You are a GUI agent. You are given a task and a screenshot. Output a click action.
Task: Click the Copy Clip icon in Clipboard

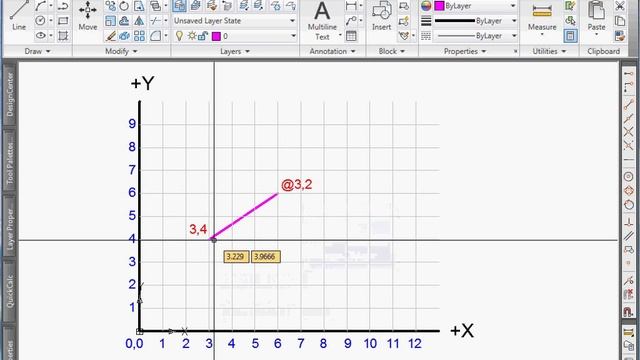(620, 21)
